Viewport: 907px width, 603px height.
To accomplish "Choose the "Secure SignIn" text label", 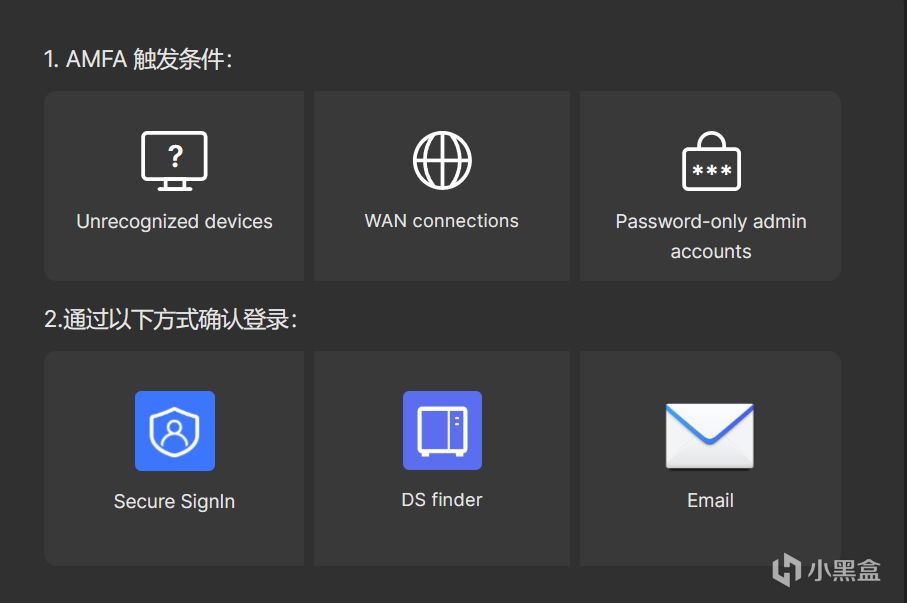I will point(174,502).
